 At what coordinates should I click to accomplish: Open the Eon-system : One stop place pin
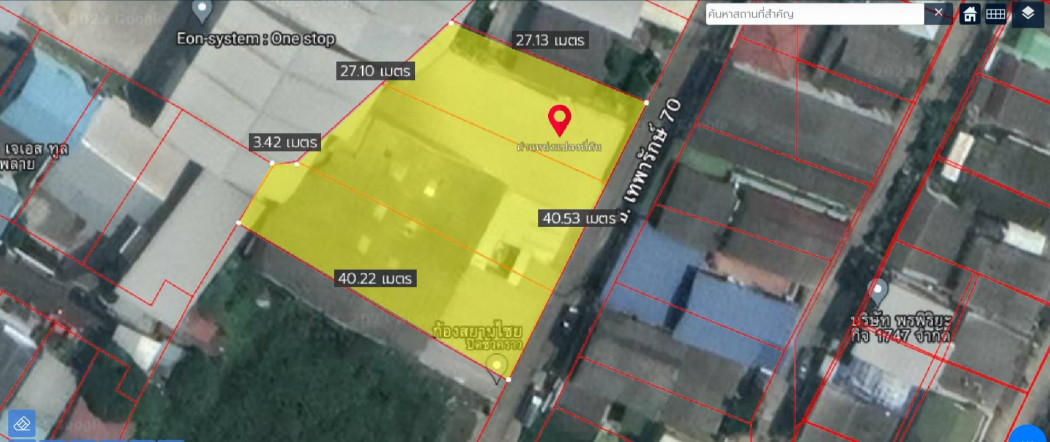tap(201, 11)
